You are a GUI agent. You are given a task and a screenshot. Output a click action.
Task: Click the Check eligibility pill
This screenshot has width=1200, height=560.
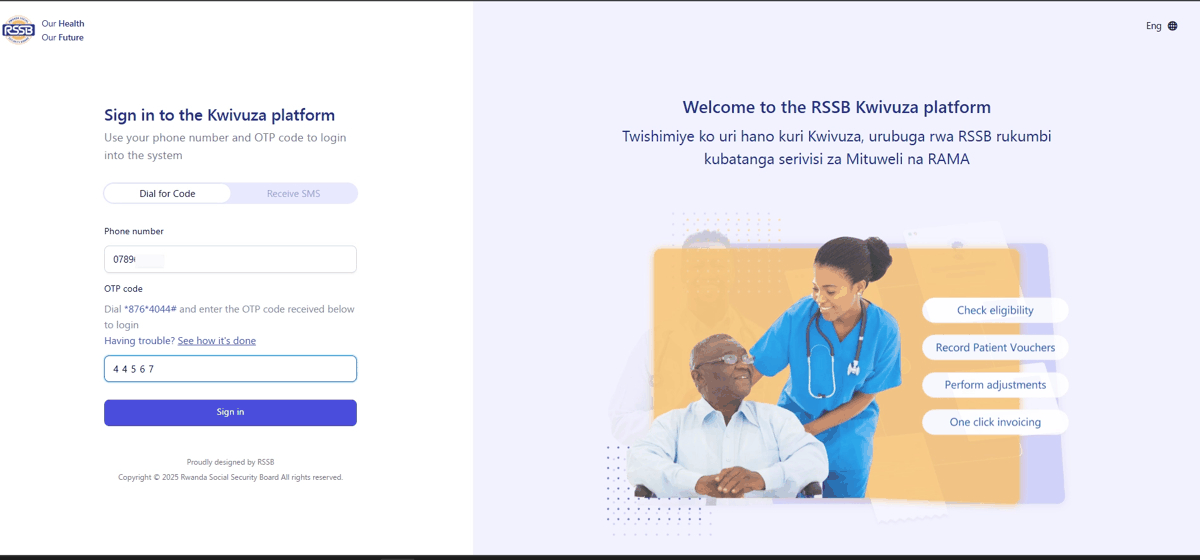995,310
